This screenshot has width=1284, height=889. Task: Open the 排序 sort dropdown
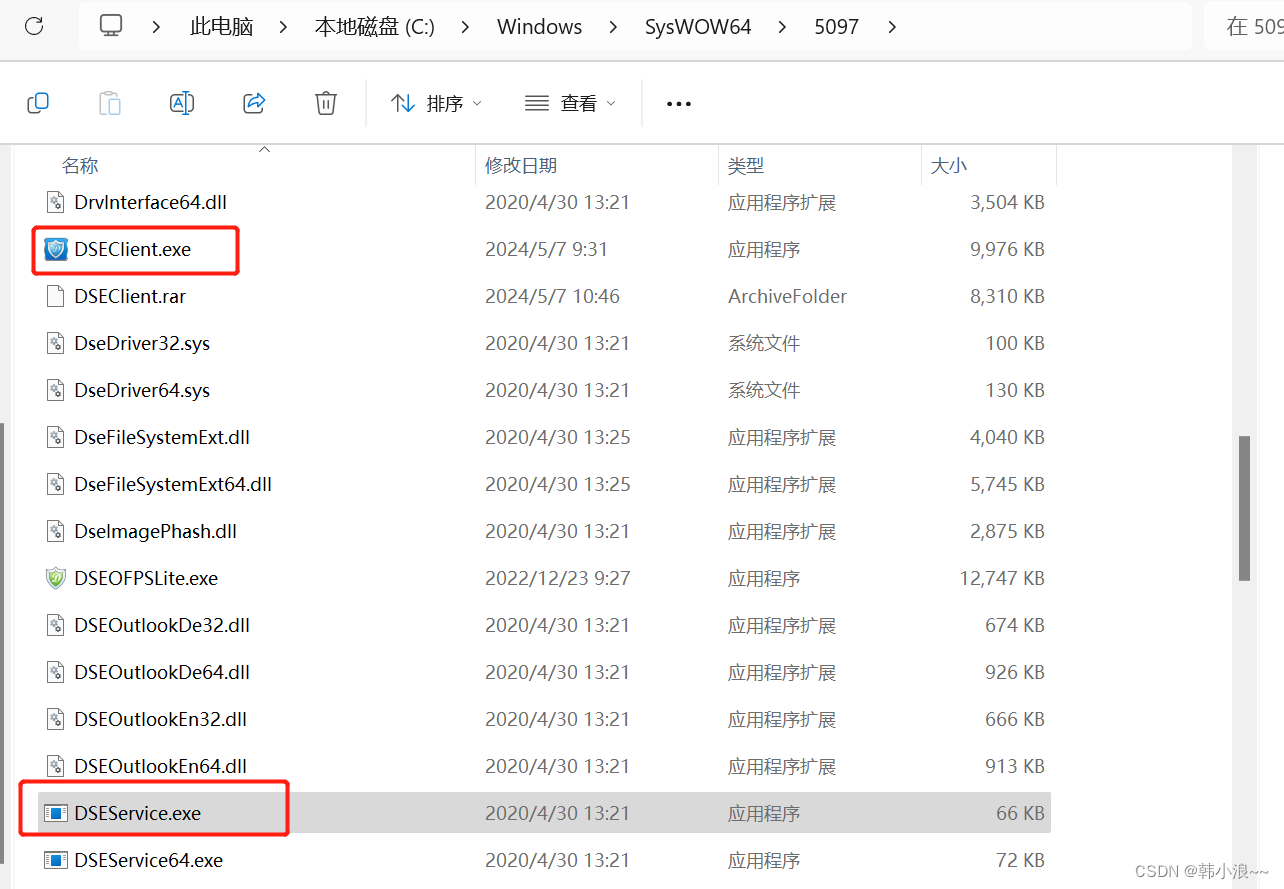click(436, 103)
